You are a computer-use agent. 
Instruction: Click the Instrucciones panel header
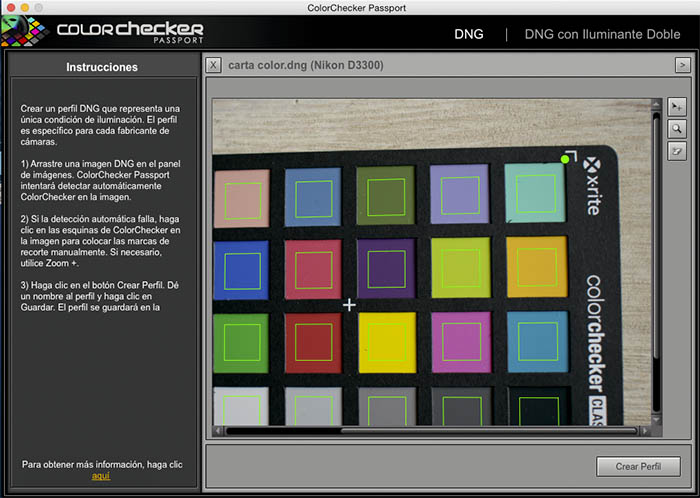pos(102,67)
